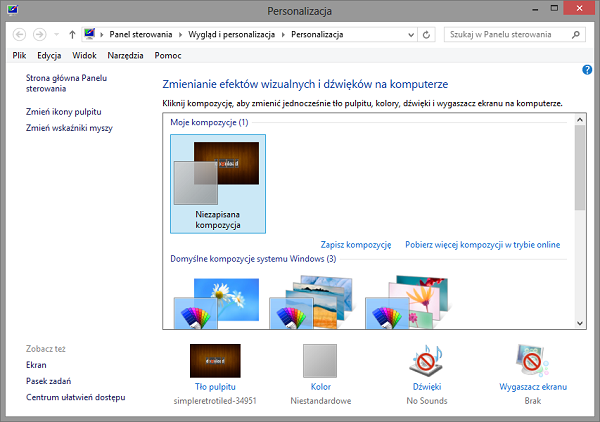Expand arrow after Panel sterowania breadcrumb
Image resolution: width=600 pixels, height=422 pixels.
point(180,35)
